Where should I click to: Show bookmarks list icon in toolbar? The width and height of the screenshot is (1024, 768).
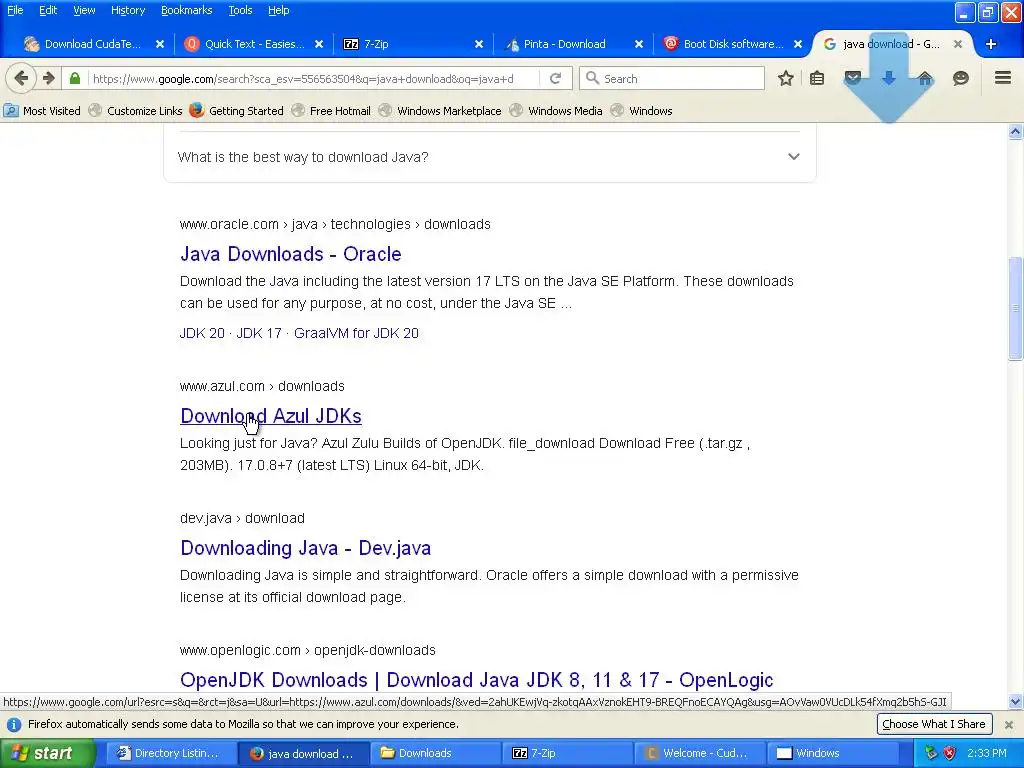pos(817,78)
